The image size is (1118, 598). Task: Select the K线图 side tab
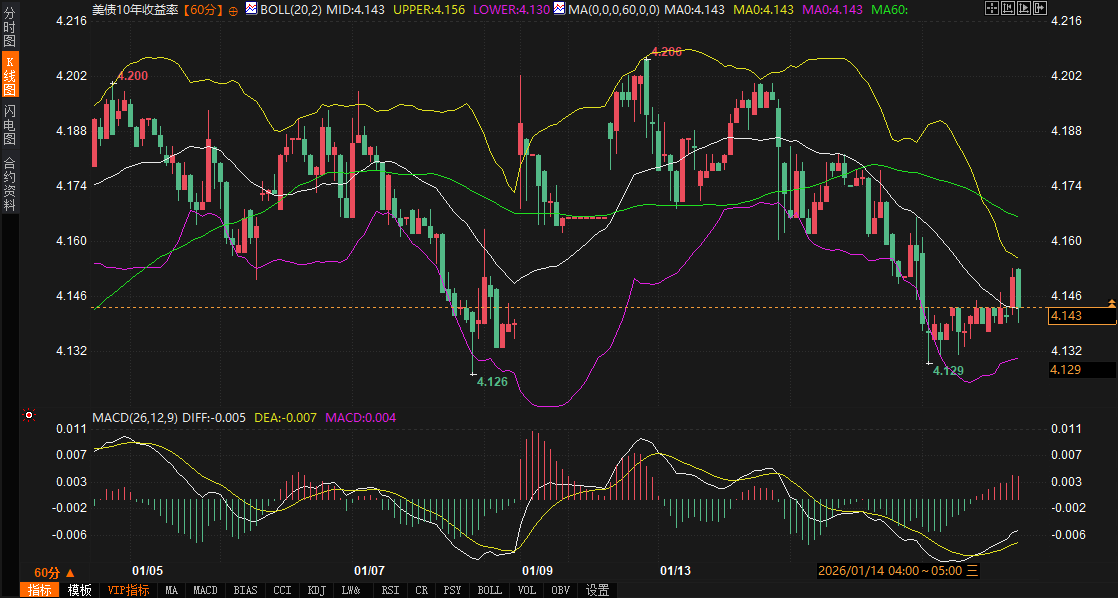(10, 76)
